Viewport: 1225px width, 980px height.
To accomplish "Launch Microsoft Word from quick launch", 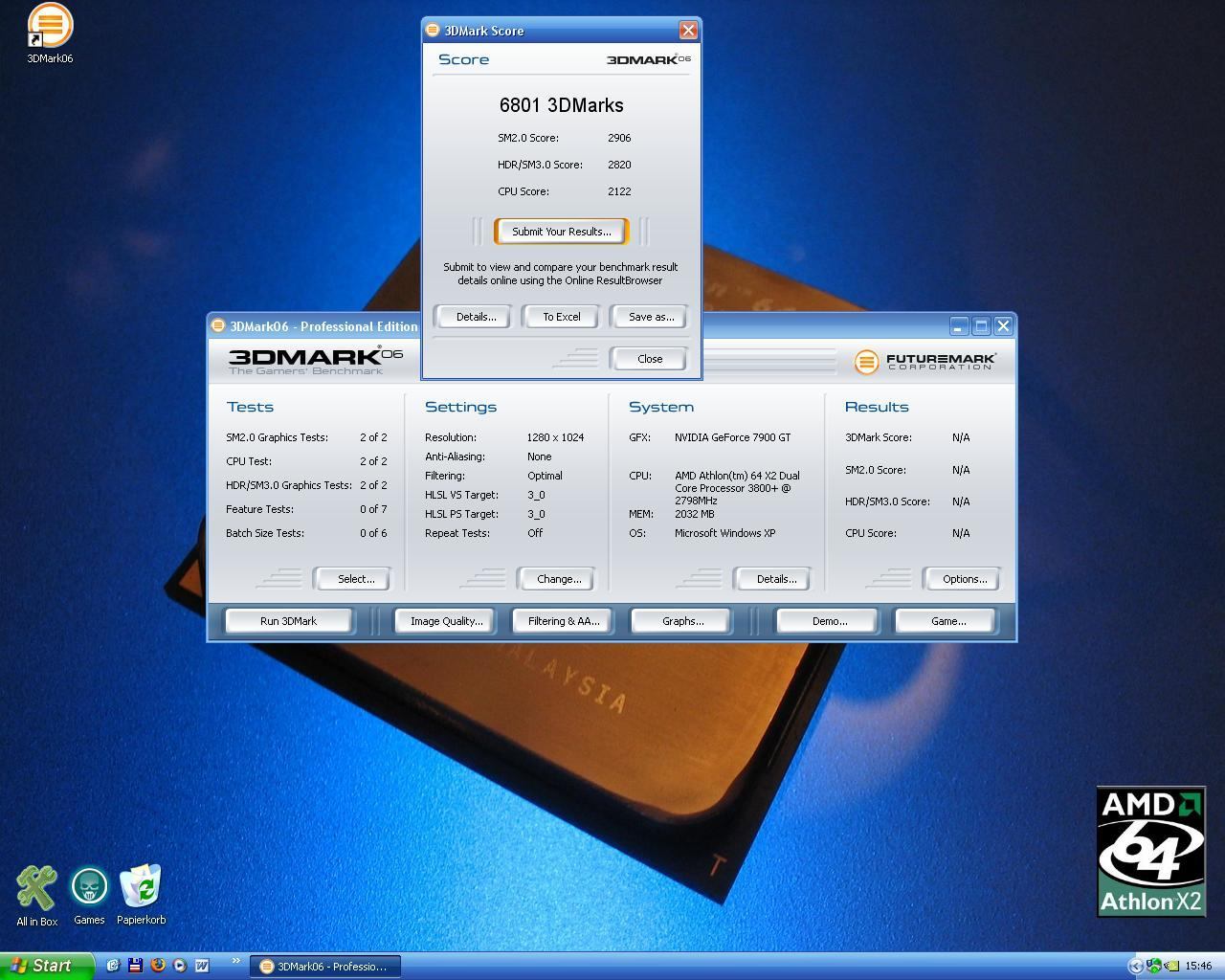I will [202, 966].
